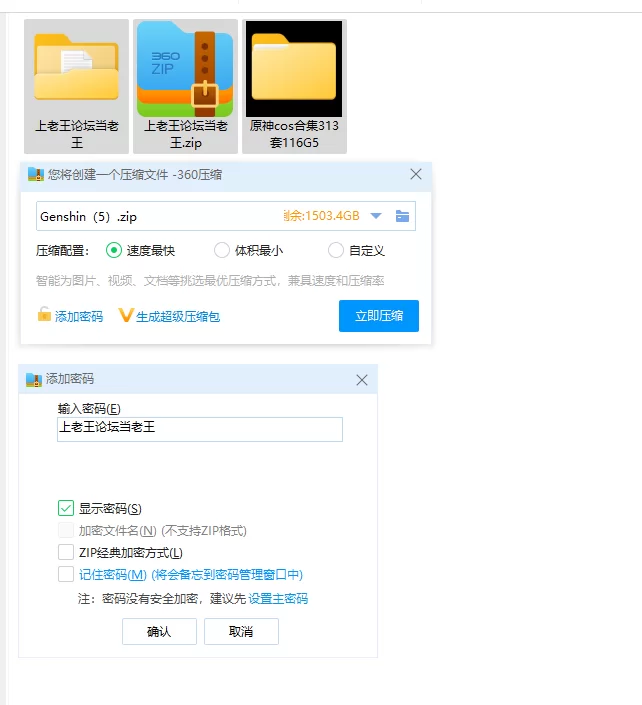
Task: Click the 输入密码 text field
Action: tap(200, 429)
